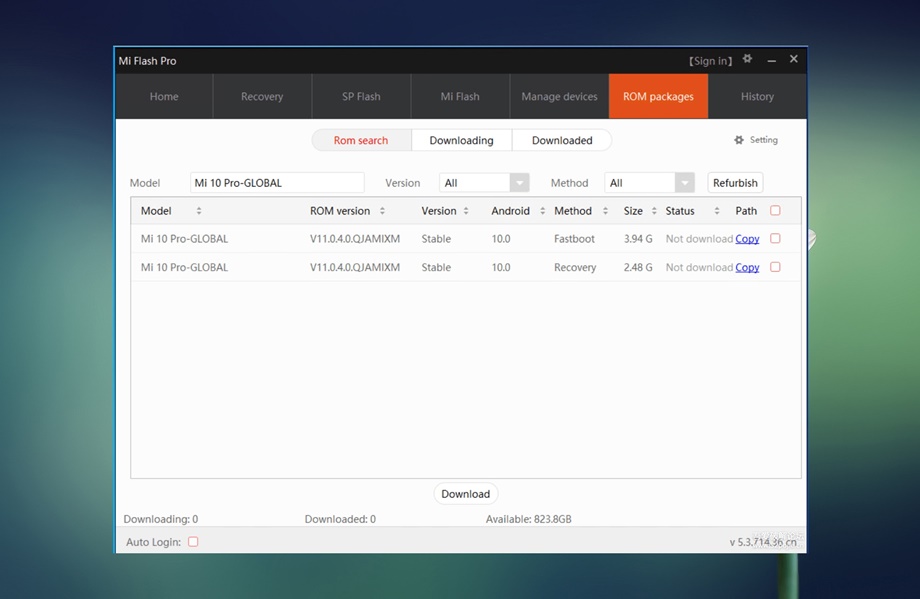Select the ROM packages tab
This screenshot has height=599, width=920.
(x=658, y=96)
